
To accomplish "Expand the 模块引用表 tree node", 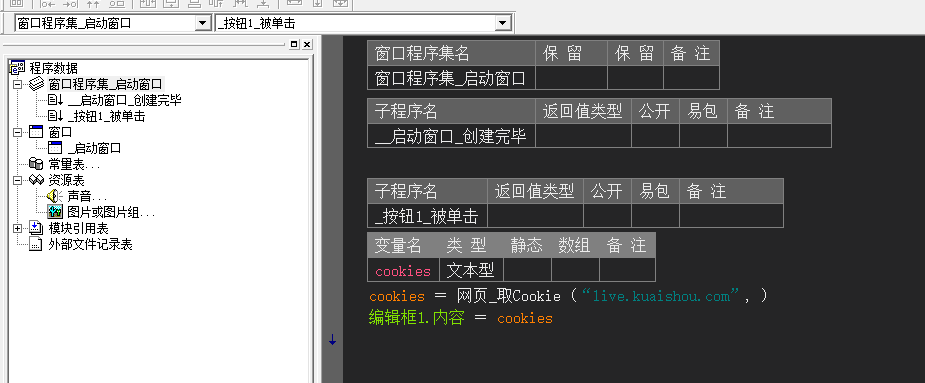I will click(x=17, y=228).
